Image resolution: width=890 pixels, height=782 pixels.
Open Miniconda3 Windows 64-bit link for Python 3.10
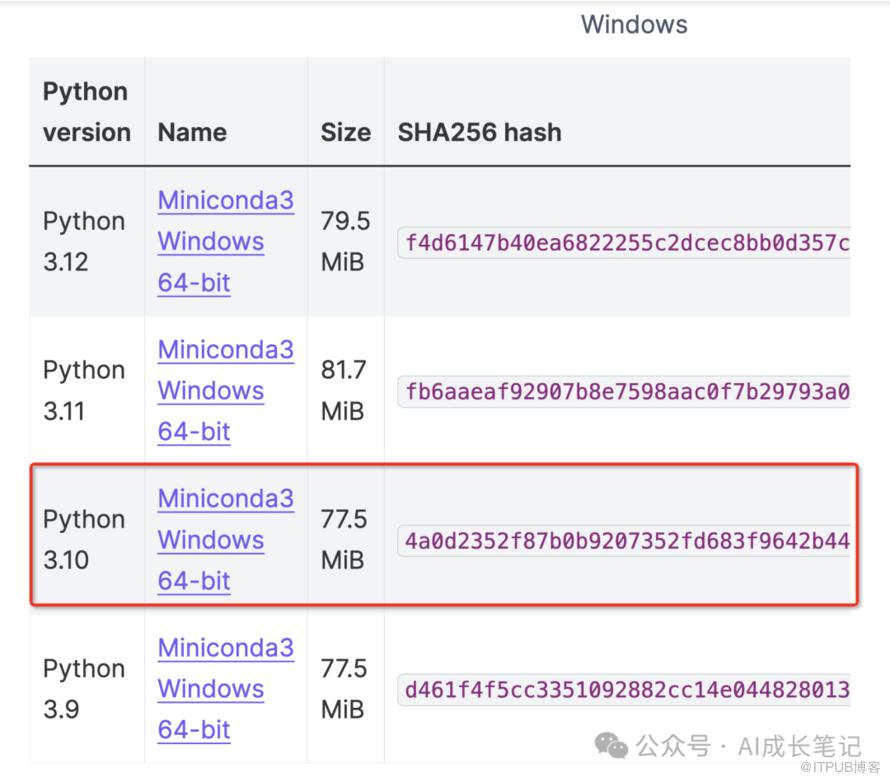(x=225, y=540)
